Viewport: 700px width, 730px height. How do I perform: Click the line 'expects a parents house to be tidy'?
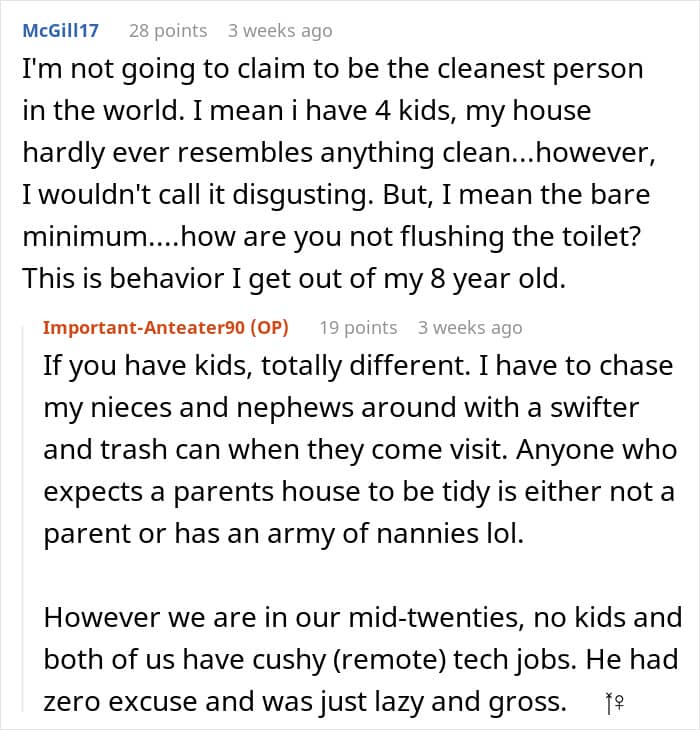point(359,492)
